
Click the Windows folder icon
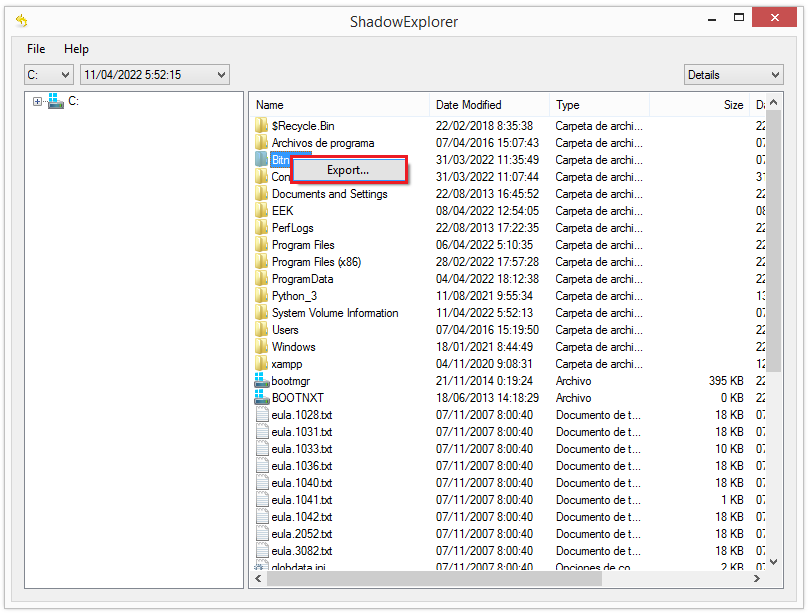pyautogui.click(x=262, y=347)
